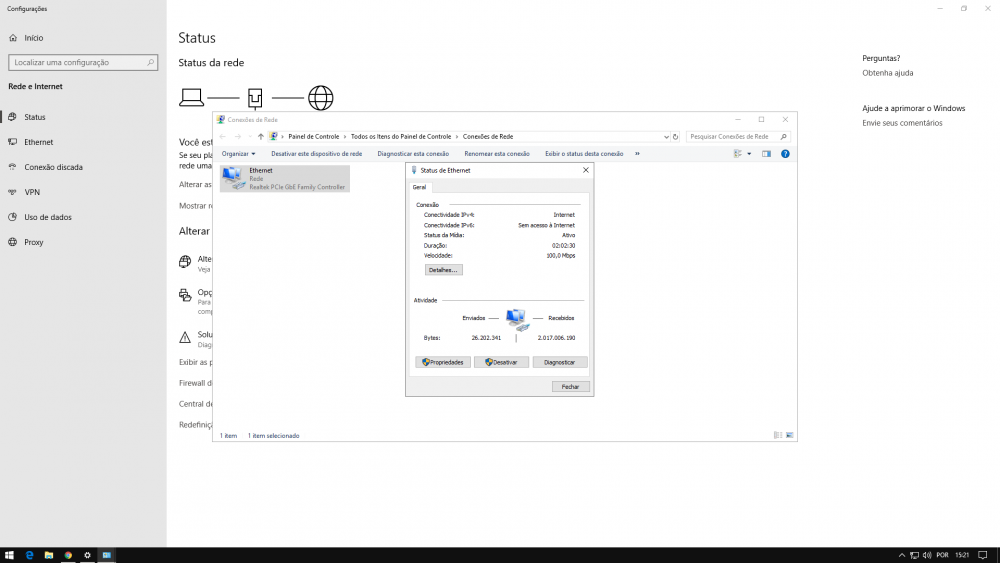The image size is (1000, 563).
Task: Show more toolbar commands chevron
Action: coord(637,154)
